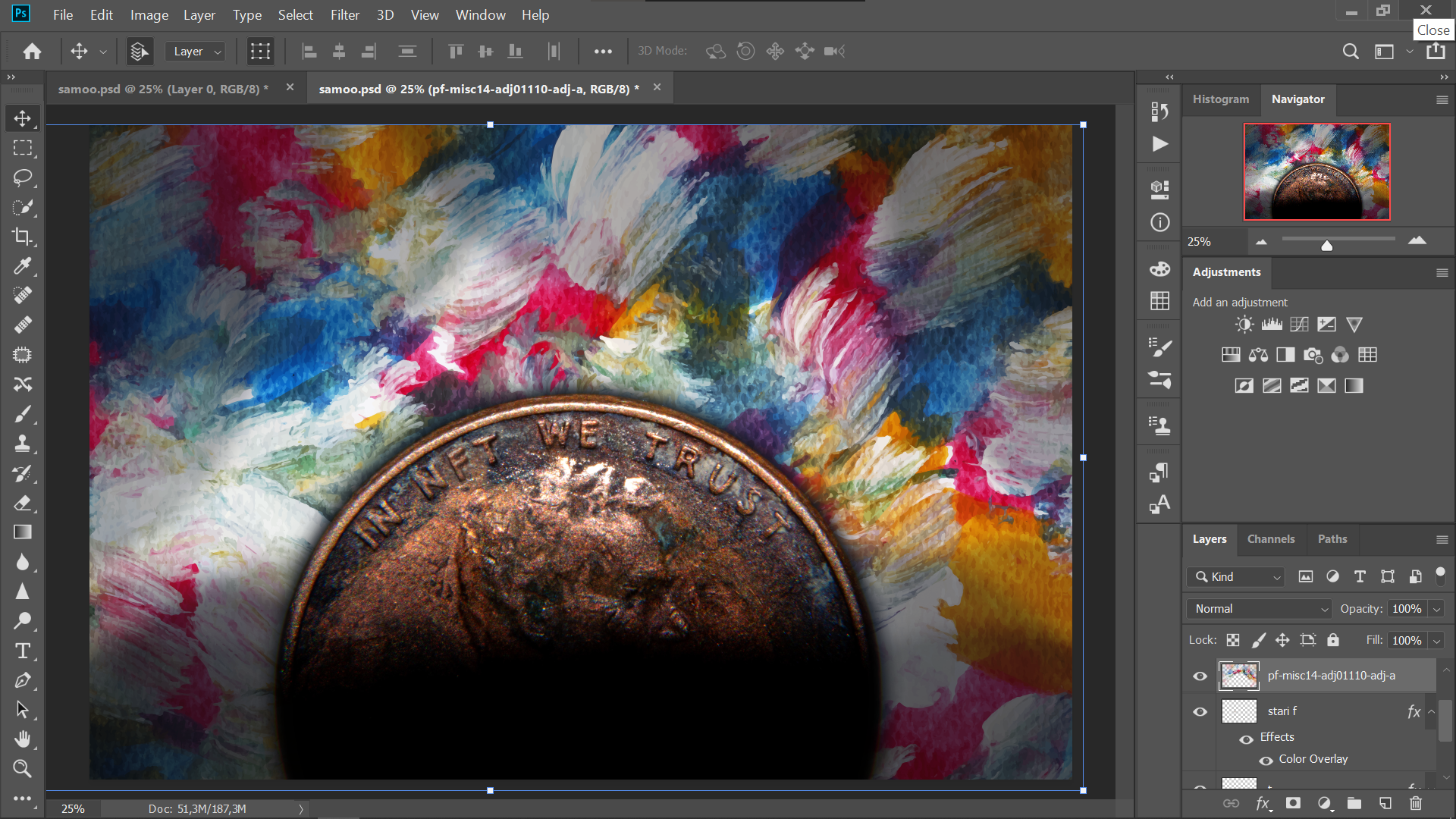Select the Path Selection tool
This screenshot has height=819, width=1456.
[22, 710]
